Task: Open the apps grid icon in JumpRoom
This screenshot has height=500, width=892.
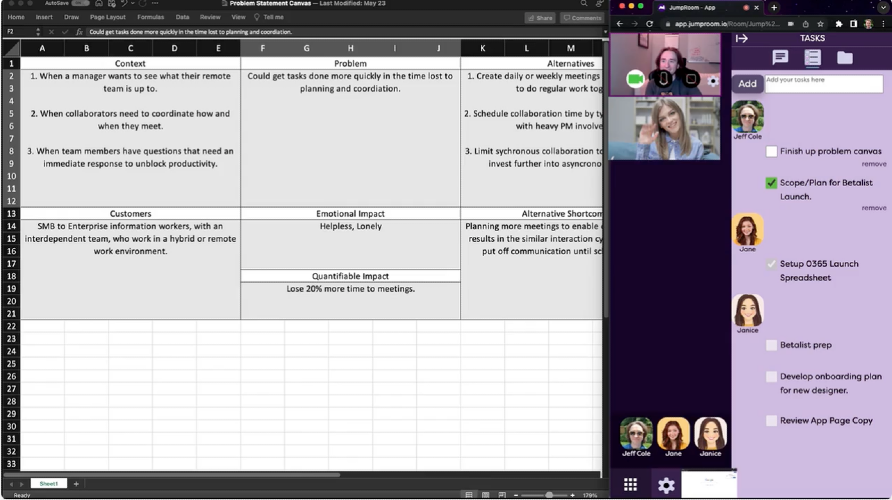Action: point(630,484)
